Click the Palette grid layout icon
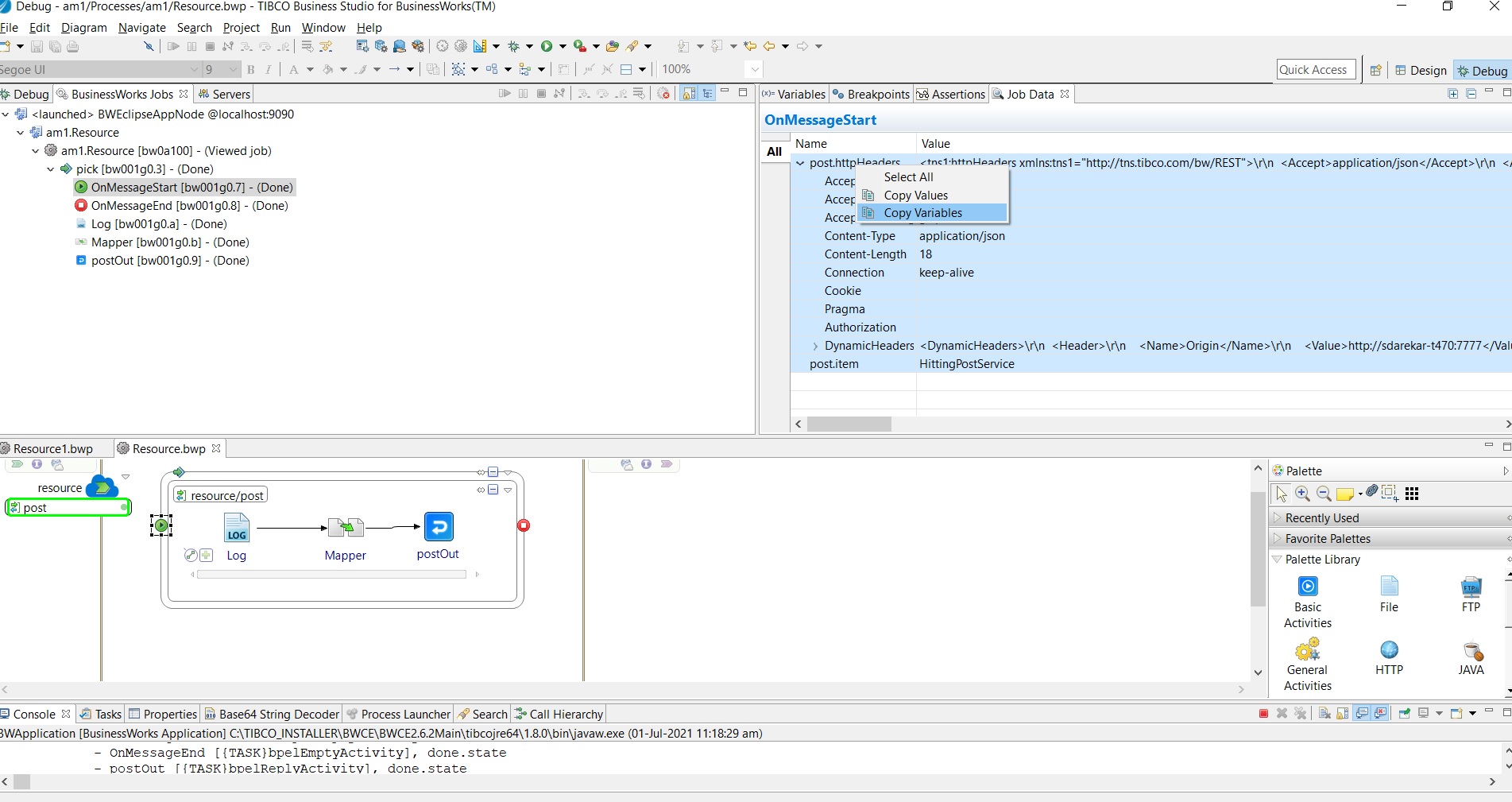Viewport: 1512px width, 802px height. click(1412, 494)
